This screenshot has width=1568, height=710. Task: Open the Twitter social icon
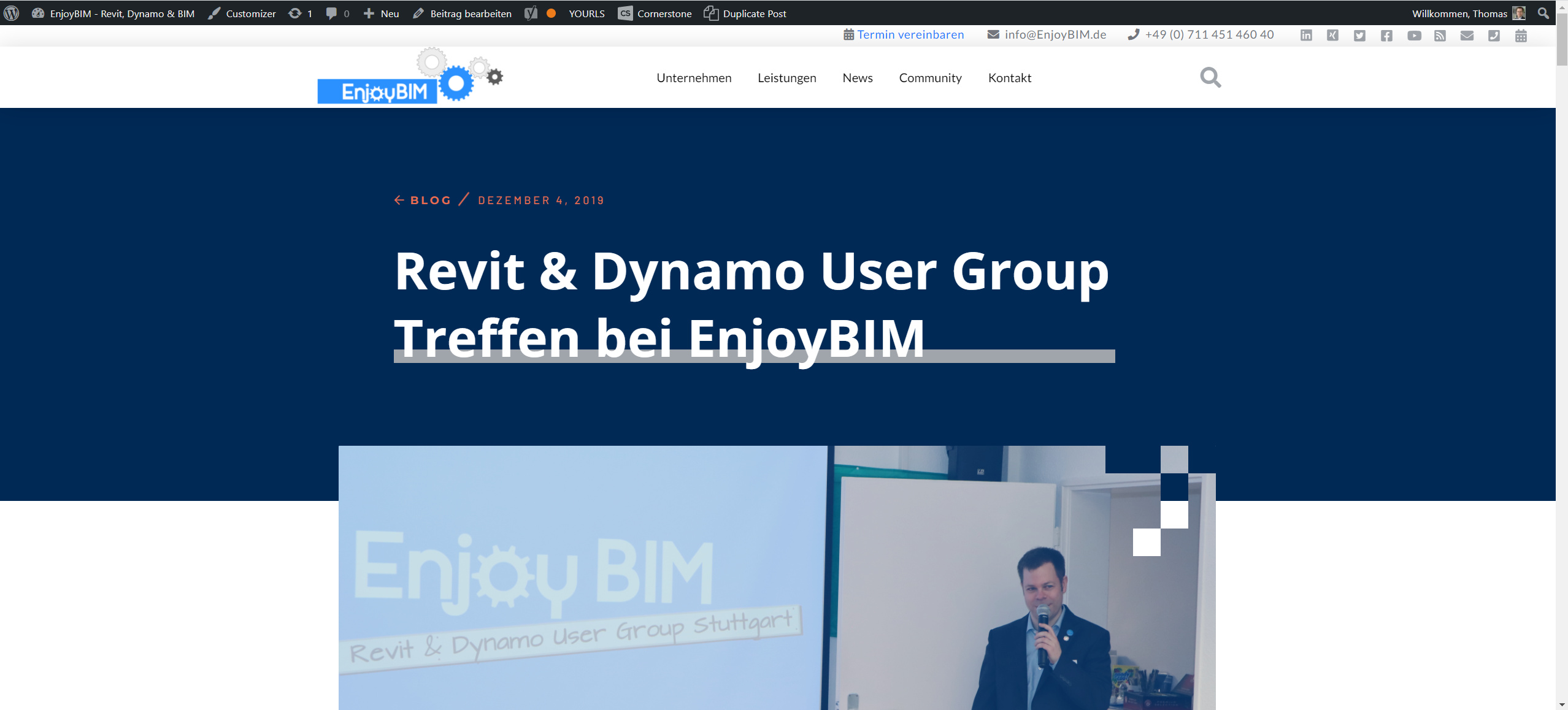(x=1359, y=36)
